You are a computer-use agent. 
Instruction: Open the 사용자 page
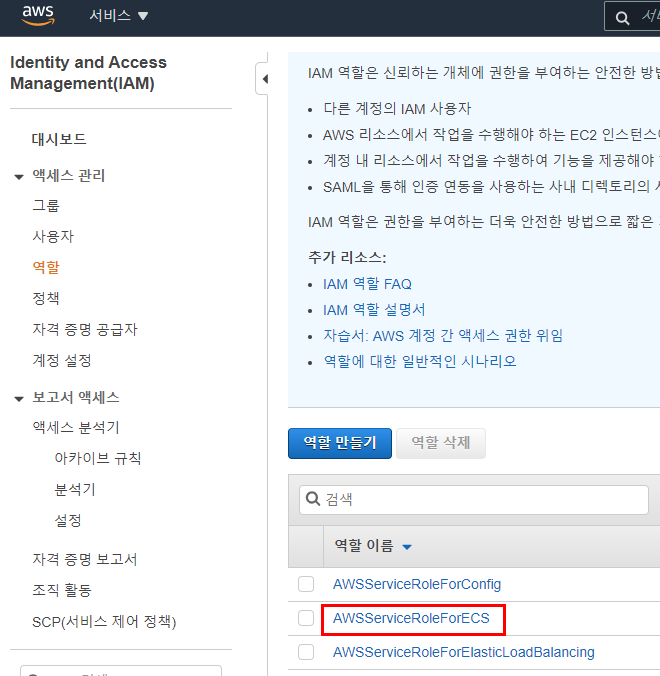53,236
